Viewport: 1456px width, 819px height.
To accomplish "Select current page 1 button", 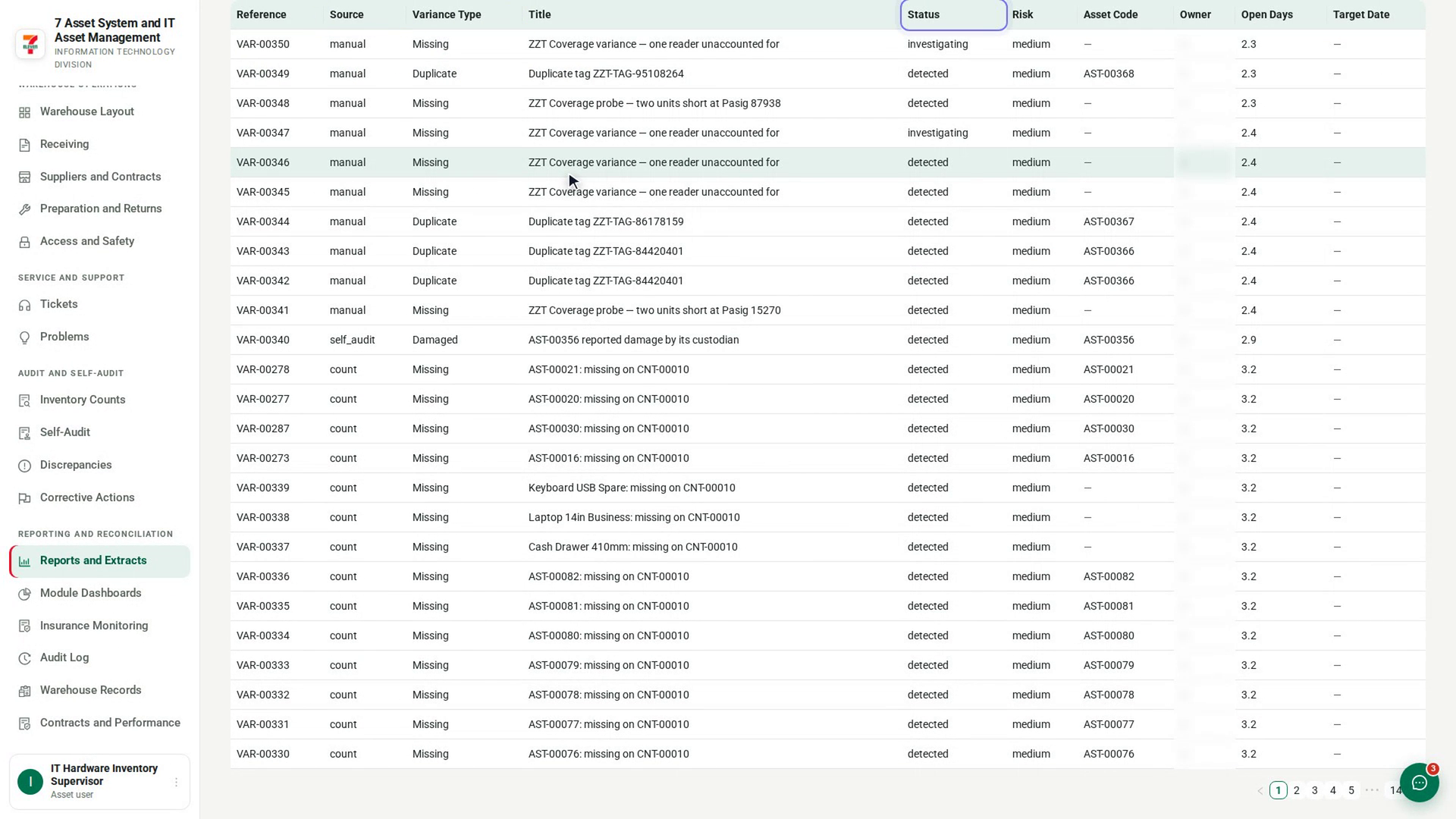I will pyautogui.click(x=1279, y=790).
